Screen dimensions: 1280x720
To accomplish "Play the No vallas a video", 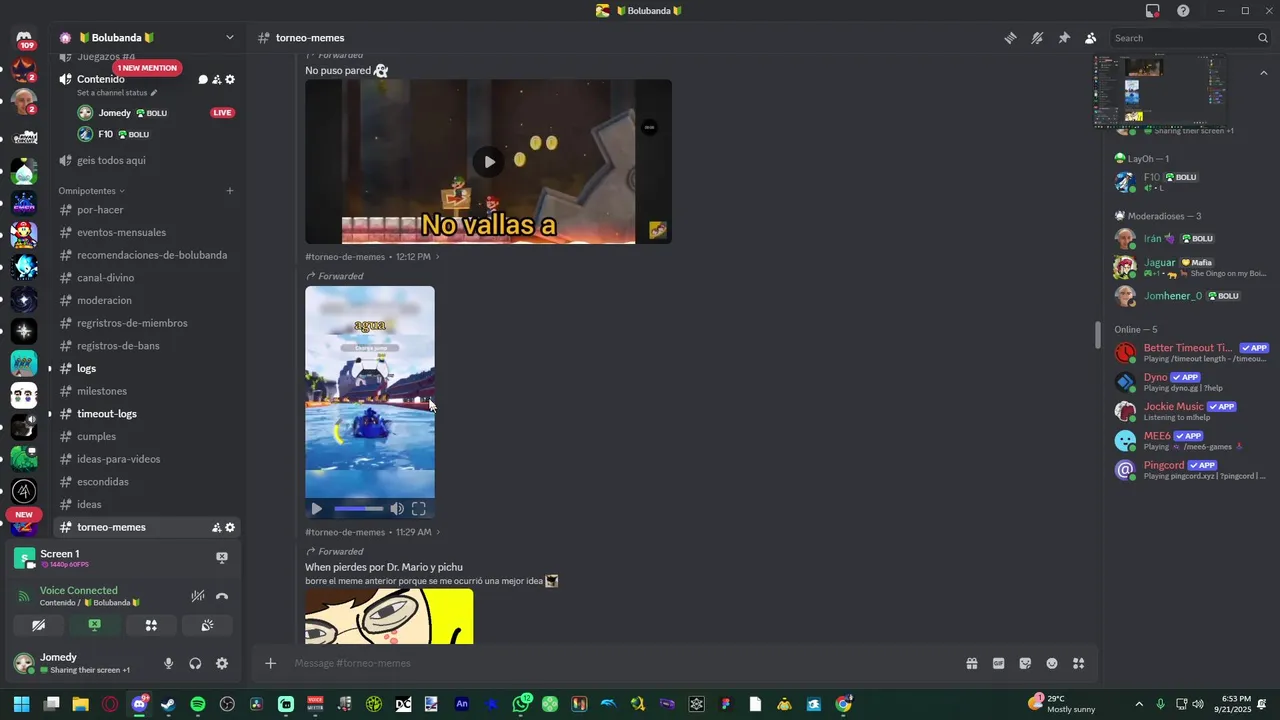I will coord(488,161).
